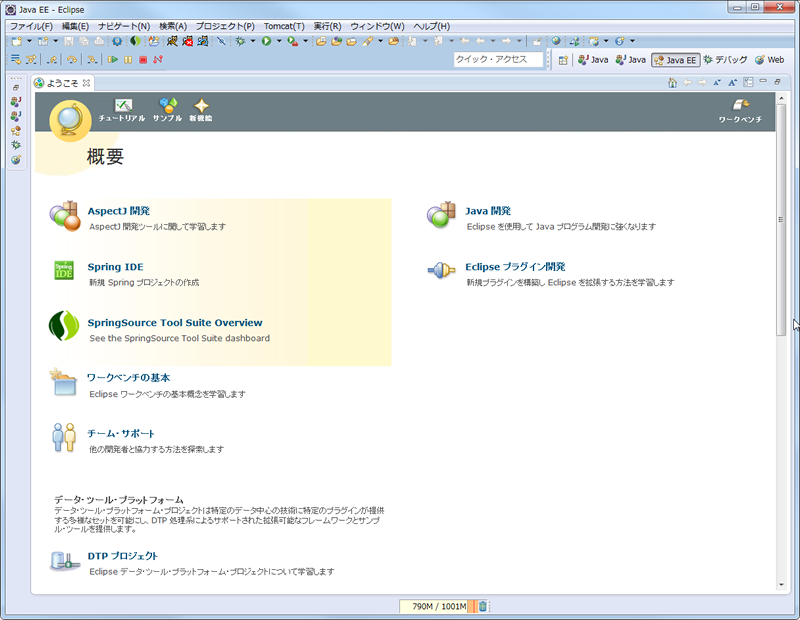
Task: Open the AspectJ 開発 link
Action: [118, 211]
